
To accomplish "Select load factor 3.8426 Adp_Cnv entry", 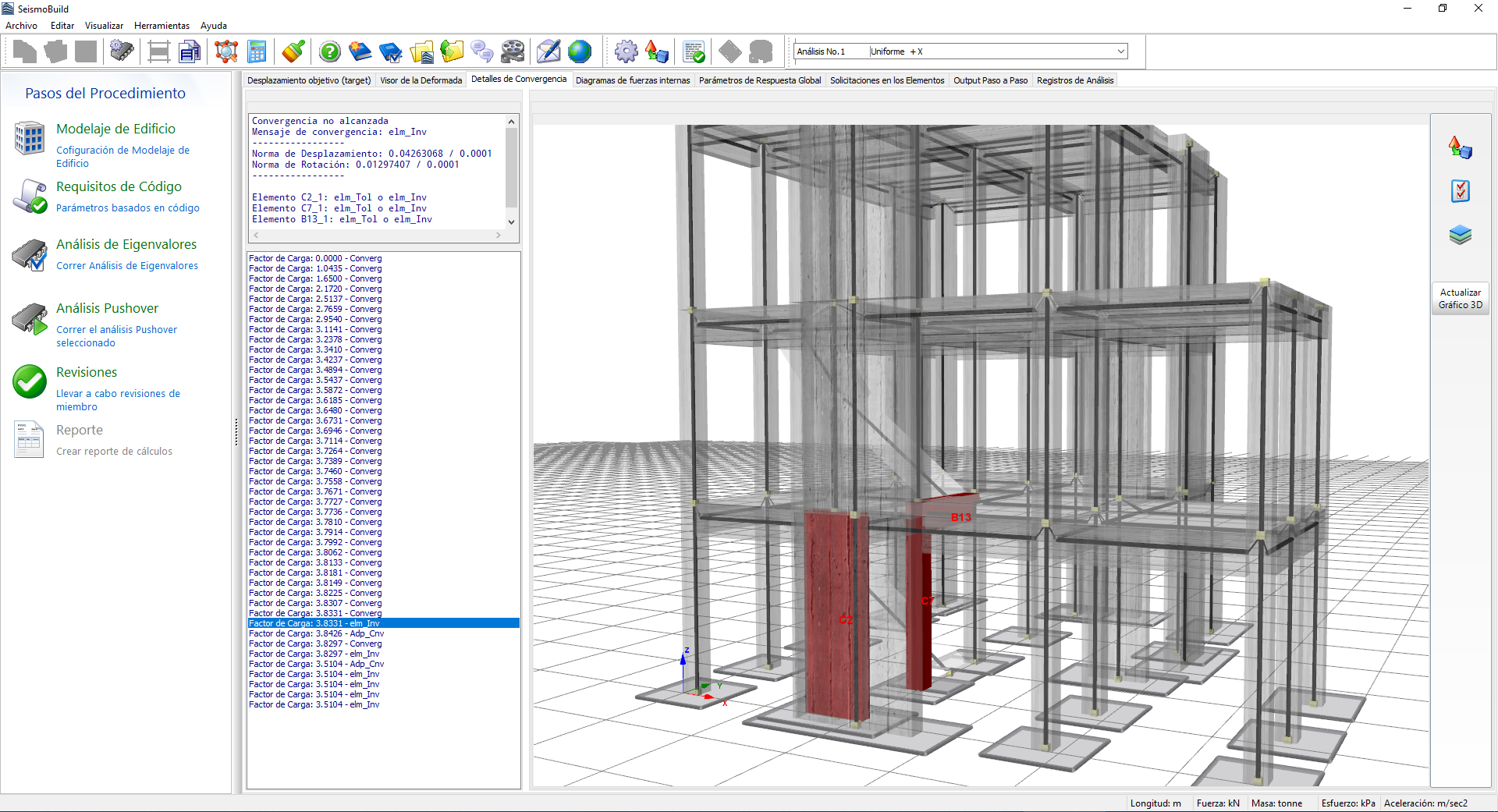I will coord(316,633).
